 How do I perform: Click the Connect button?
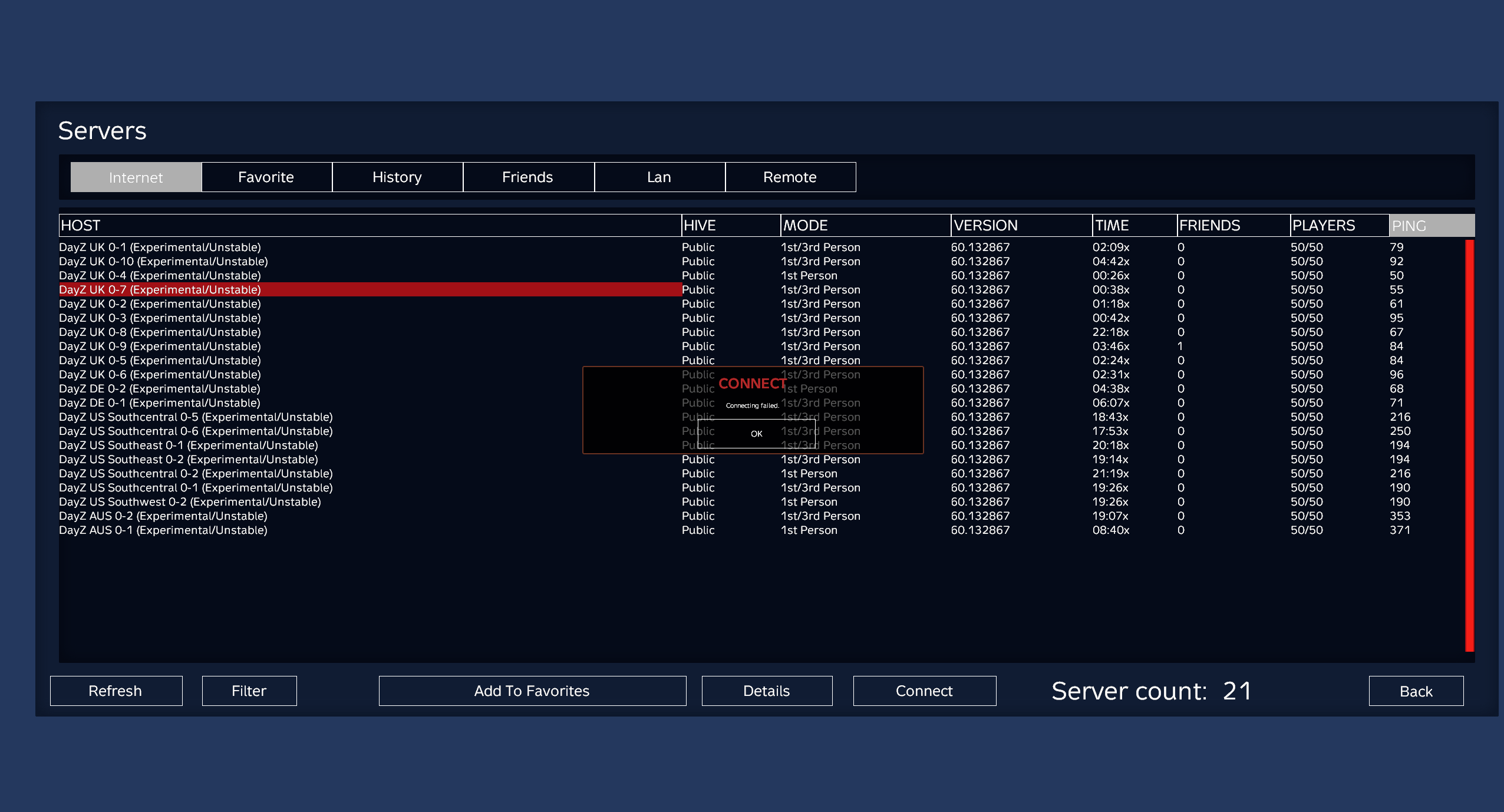point(925,691)
